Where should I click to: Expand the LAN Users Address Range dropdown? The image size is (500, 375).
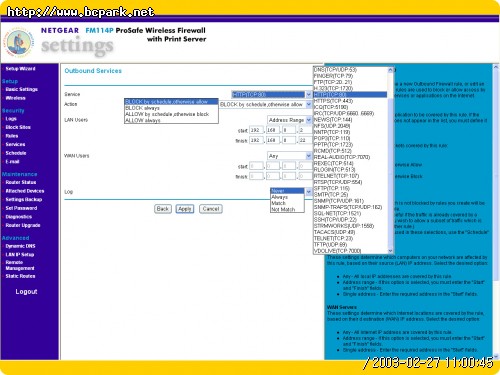(x=309, y=120)
